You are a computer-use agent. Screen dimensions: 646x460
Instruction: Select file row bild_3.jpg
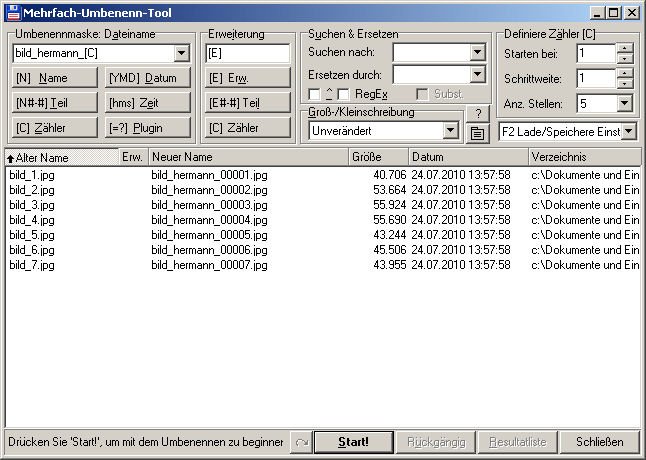(x=323, y=205)
